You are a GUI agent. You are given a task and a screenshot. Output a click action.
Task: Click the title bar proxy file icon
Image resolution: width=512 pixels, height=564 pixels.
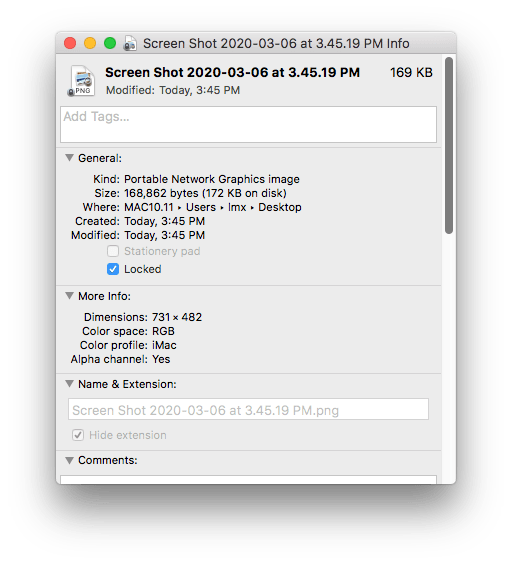point(130,44)
